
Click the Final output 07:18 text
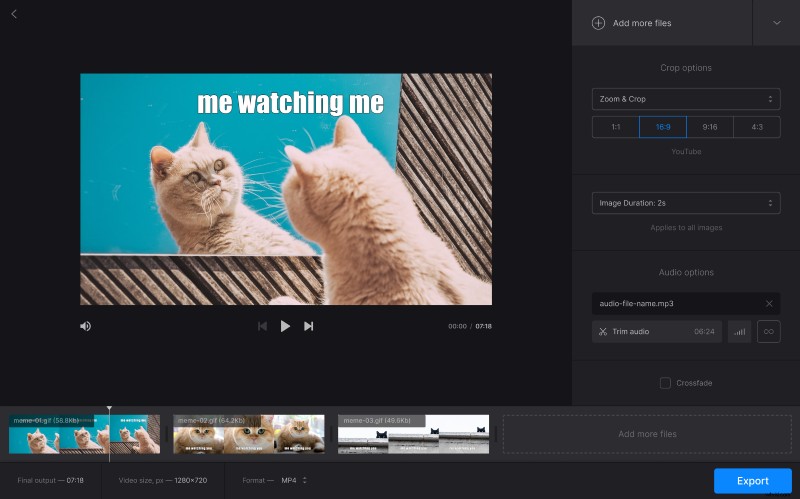[x=51, y=480]
